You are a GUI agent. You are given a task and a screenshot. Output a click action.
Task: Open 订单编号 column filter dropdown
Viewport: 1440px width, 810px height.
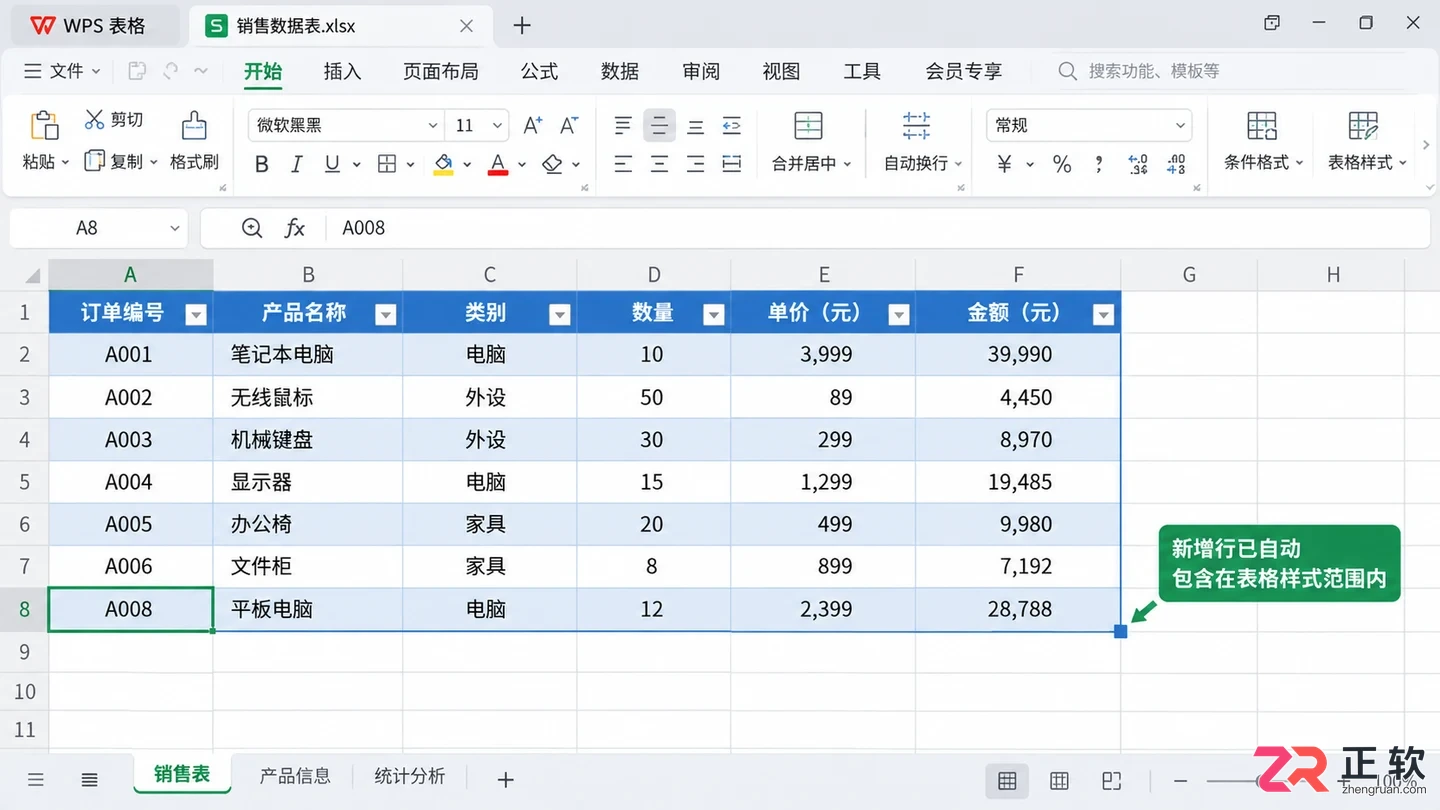pos(196,315)
